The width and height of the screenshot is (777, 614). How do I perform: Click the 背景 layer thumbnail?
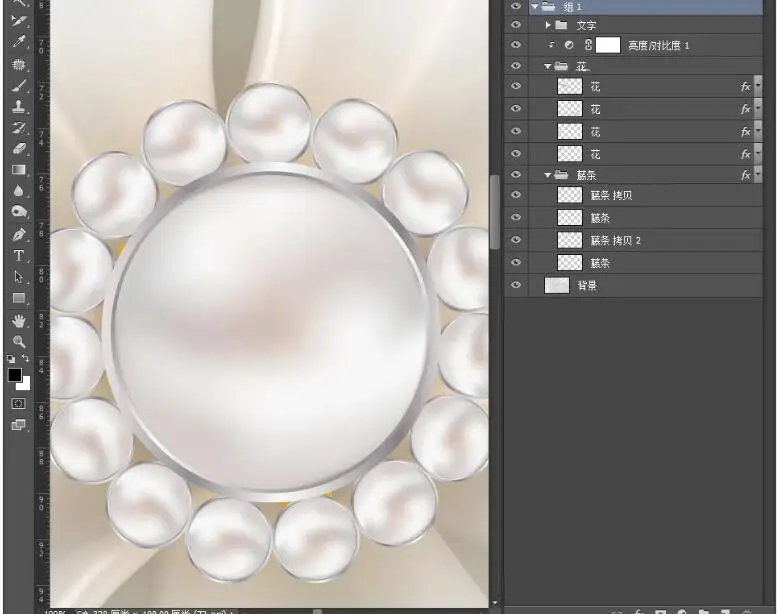[x=557, y=285]
